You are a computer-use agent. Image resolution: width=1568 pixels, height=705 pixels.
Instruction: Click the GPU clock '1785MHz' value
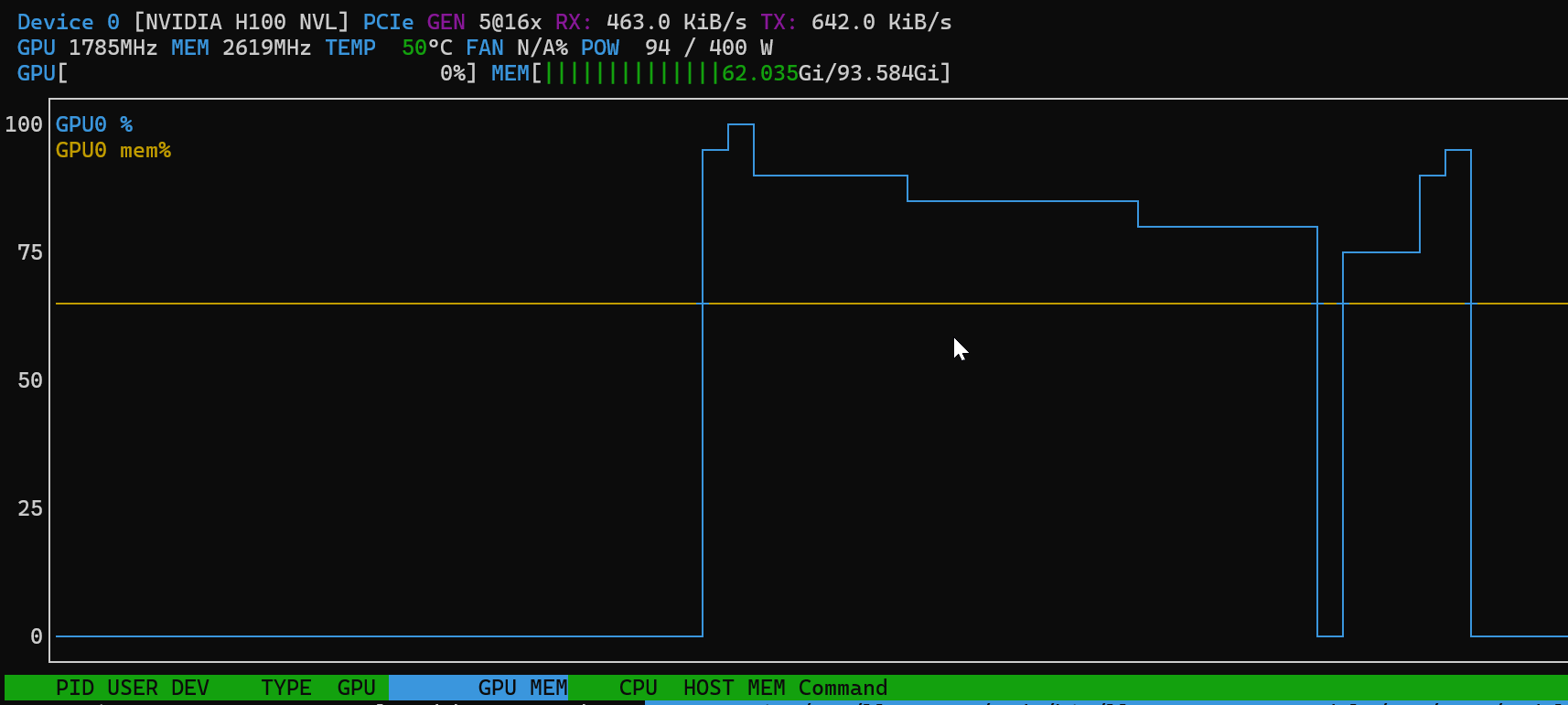[113, 48]
